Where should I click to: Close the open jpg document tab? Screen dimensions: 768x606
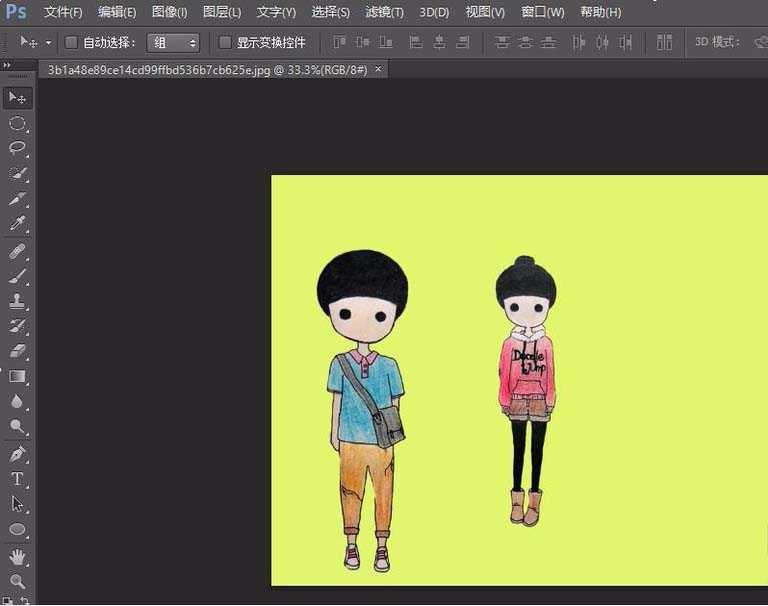click(x=378, y=70)
